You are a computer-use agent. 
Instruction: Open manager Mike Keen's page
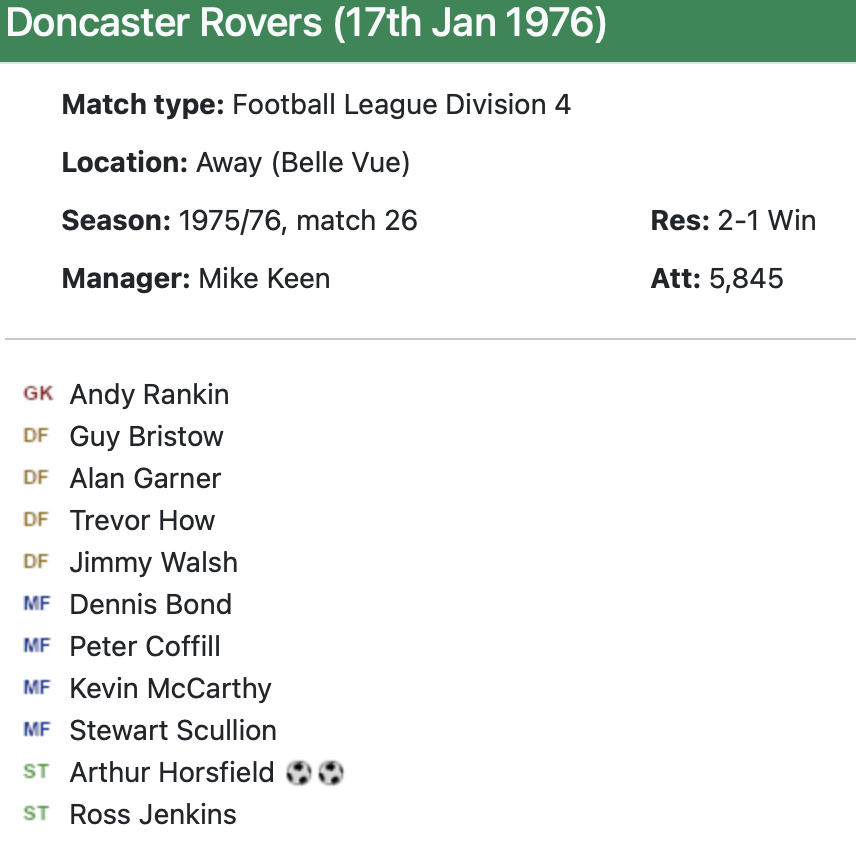(264, 278)
